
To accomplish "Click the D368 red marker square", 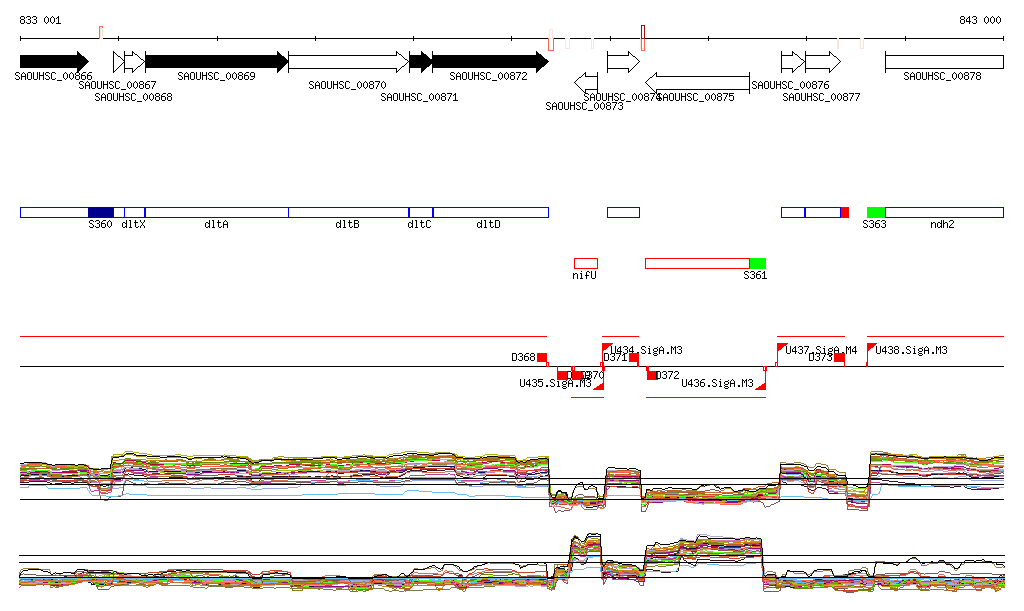I will coord(541,357).
